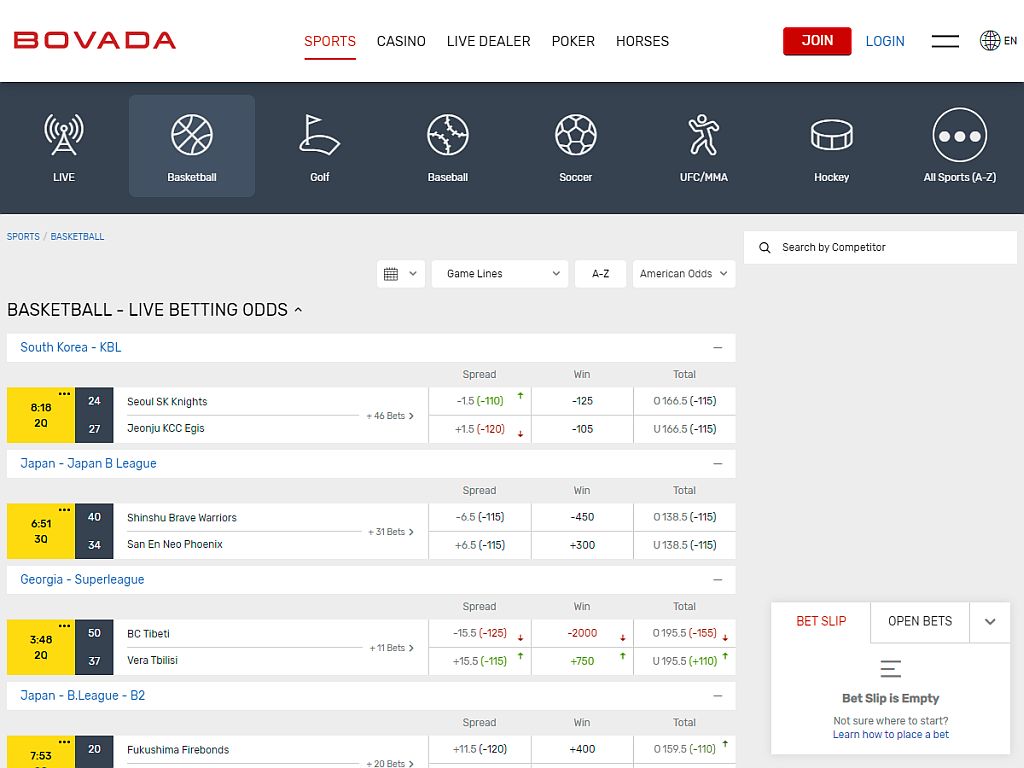Viewport: 1024px width, 768px height.
Task: Select the OPEN BETS tab
Action: tap(920, 622)
